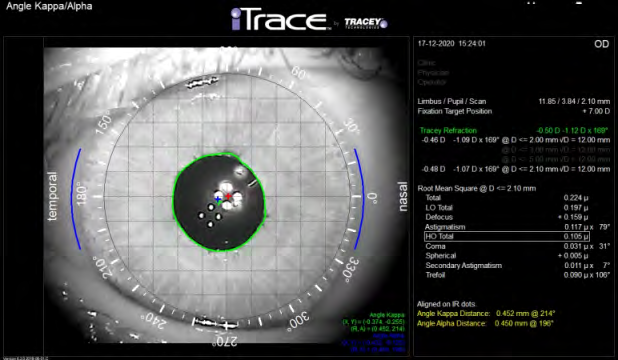Viewport: 618px width, 360px height.
Task: Click the red cross marker in the pupil
Action: pyautogui.click(x=228, y=196)
